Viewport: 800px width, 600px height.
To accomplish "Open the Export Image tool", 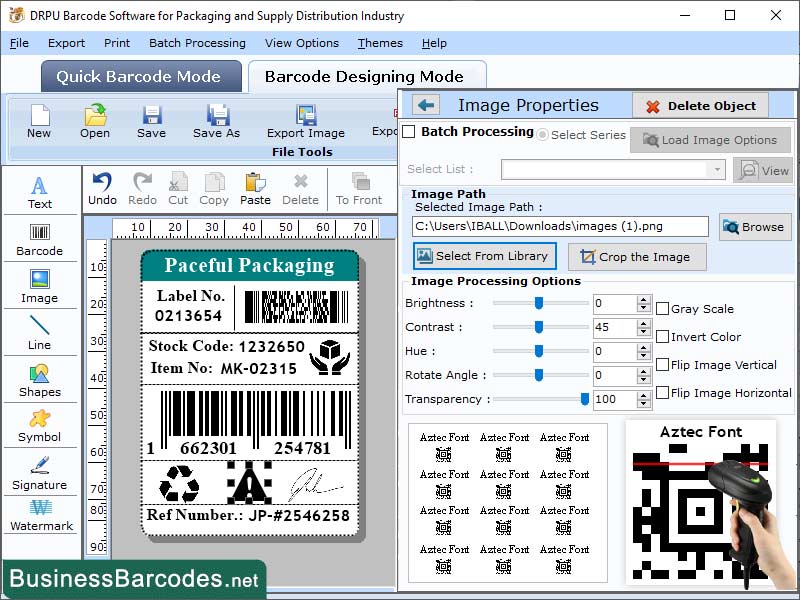I will pyautogui.click(x=305, y=120).
